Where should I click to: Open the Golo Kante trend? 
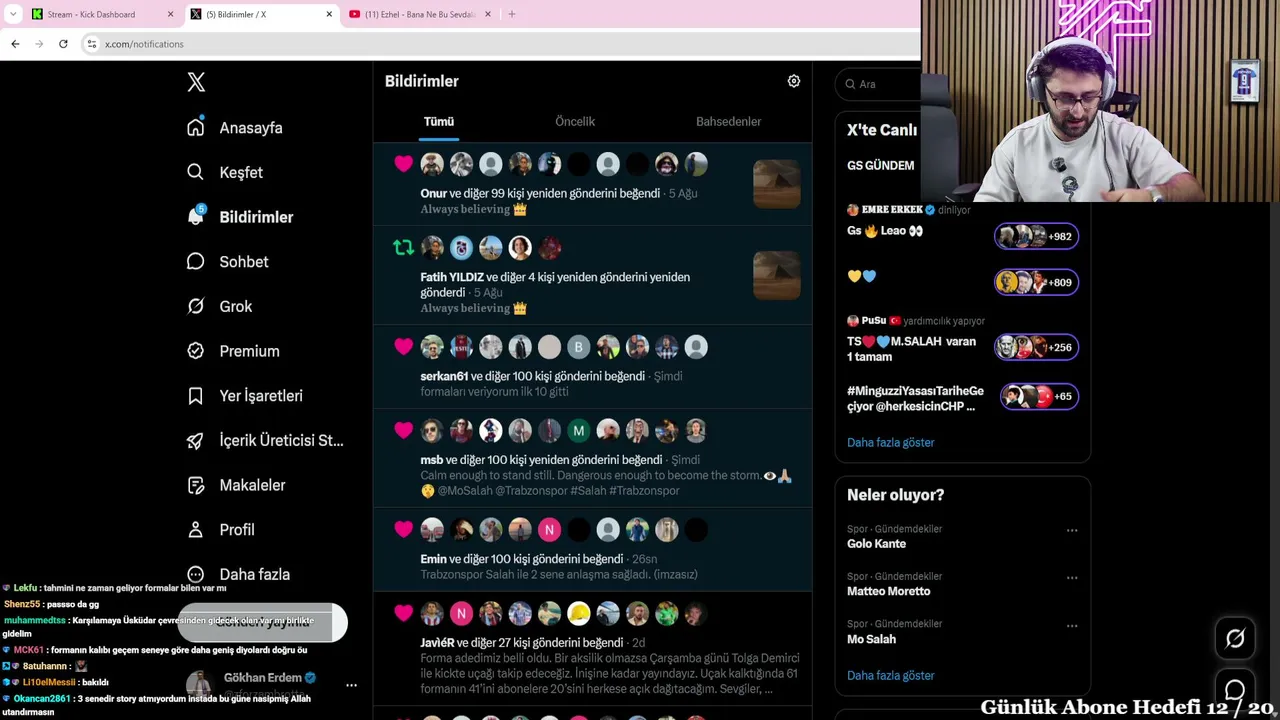[876, 544]
